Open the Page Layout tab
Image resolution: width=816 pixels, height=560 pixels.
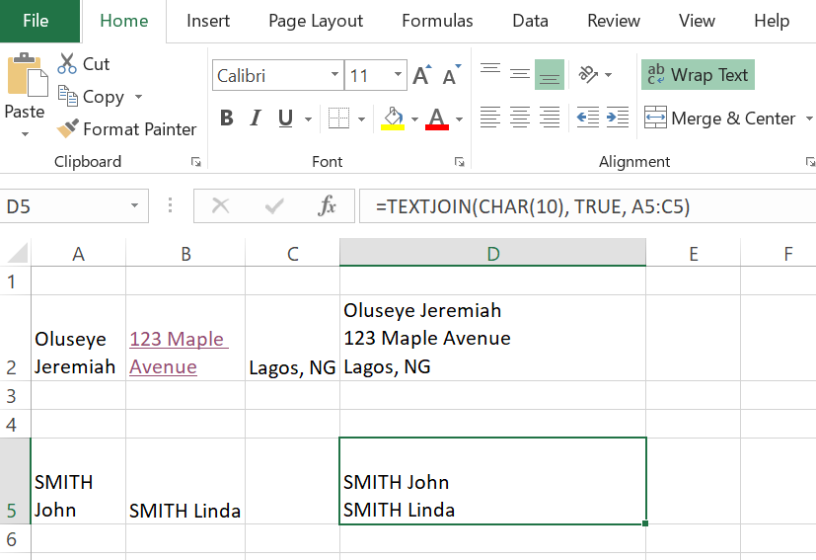pyautogui.click(x=315, y=21)
